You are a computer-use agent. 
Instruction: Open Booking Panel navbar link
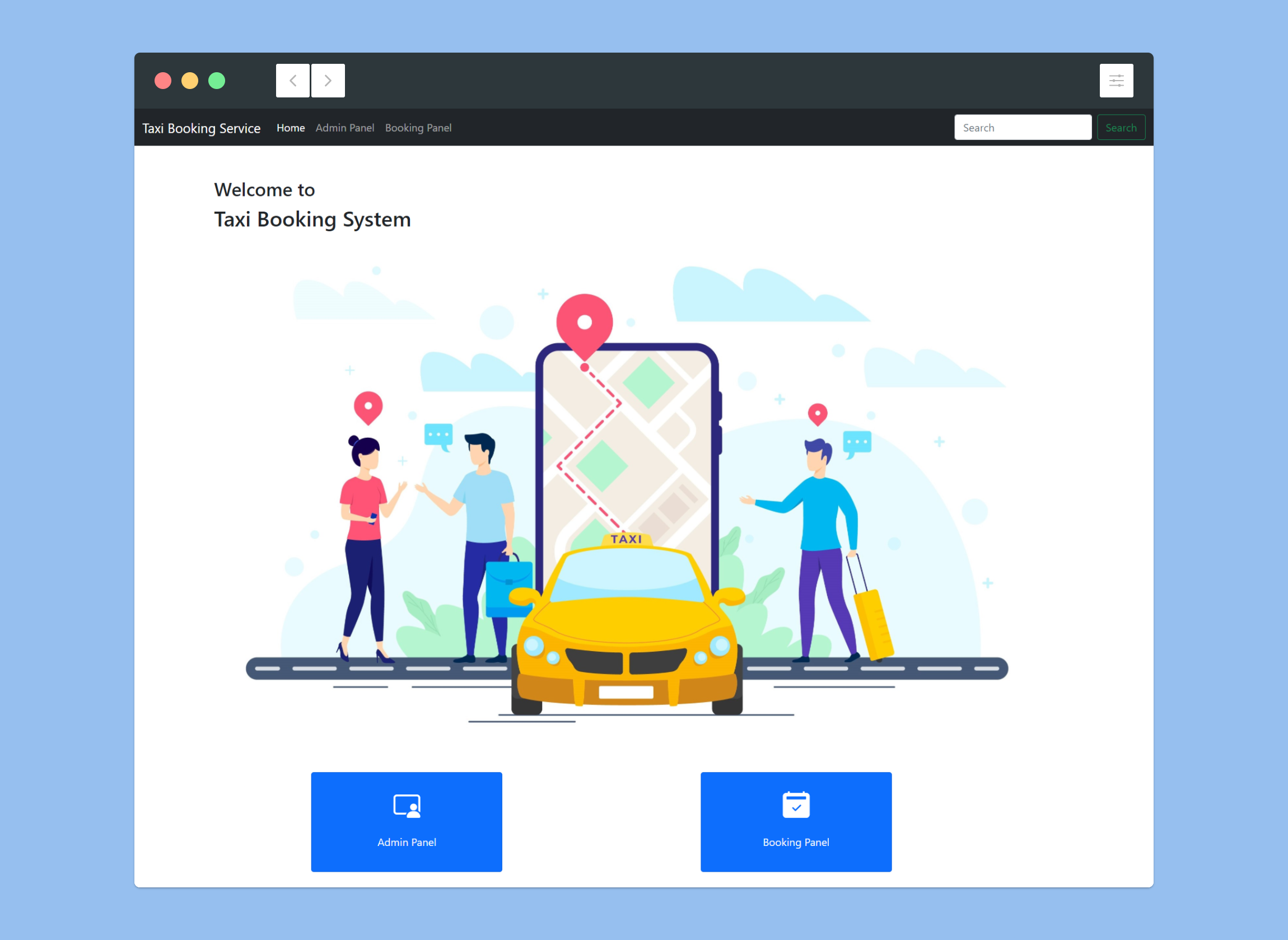point(418,128)
